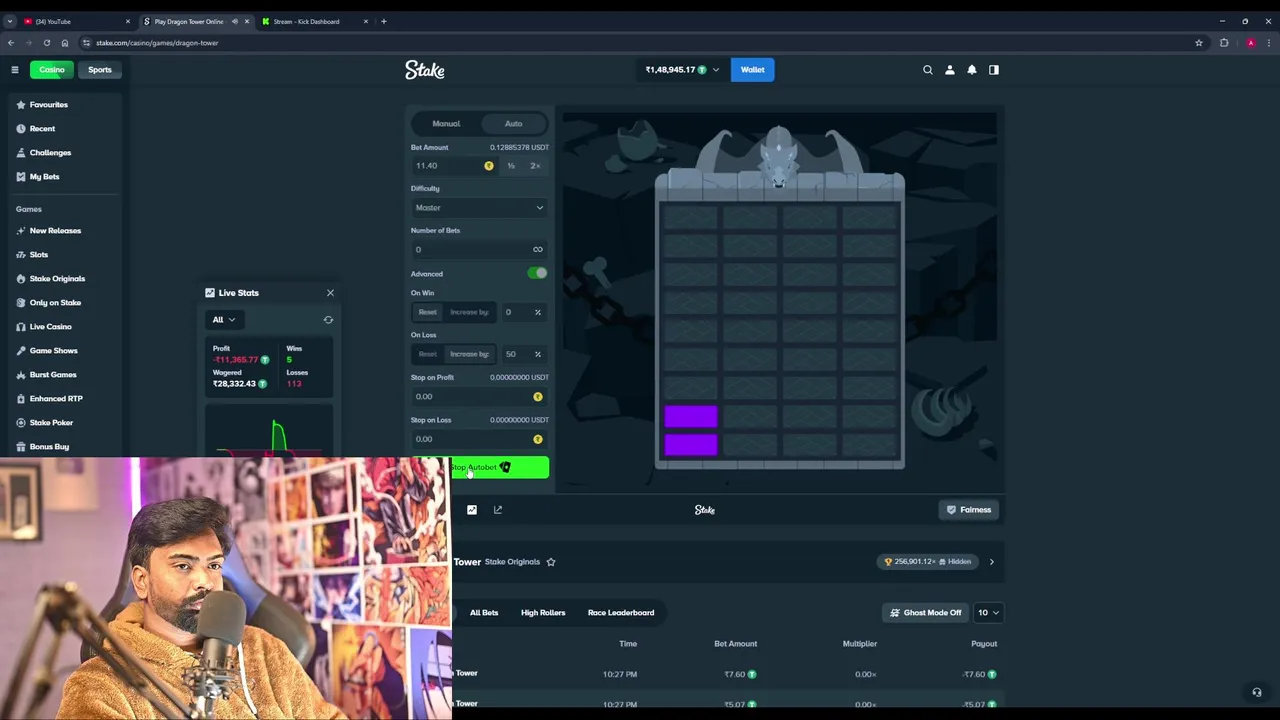
Task: Open the Race Leaderboard tab
Action: pyautogui.click(x=621, y=613)
